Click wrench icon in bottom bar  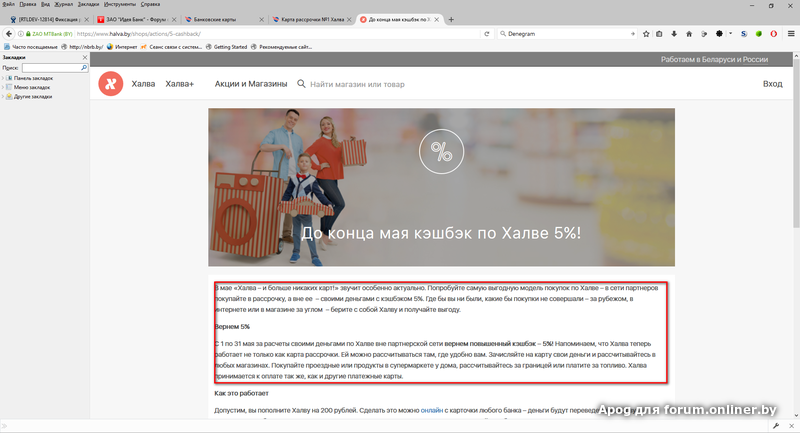click(x=776, y=426)
